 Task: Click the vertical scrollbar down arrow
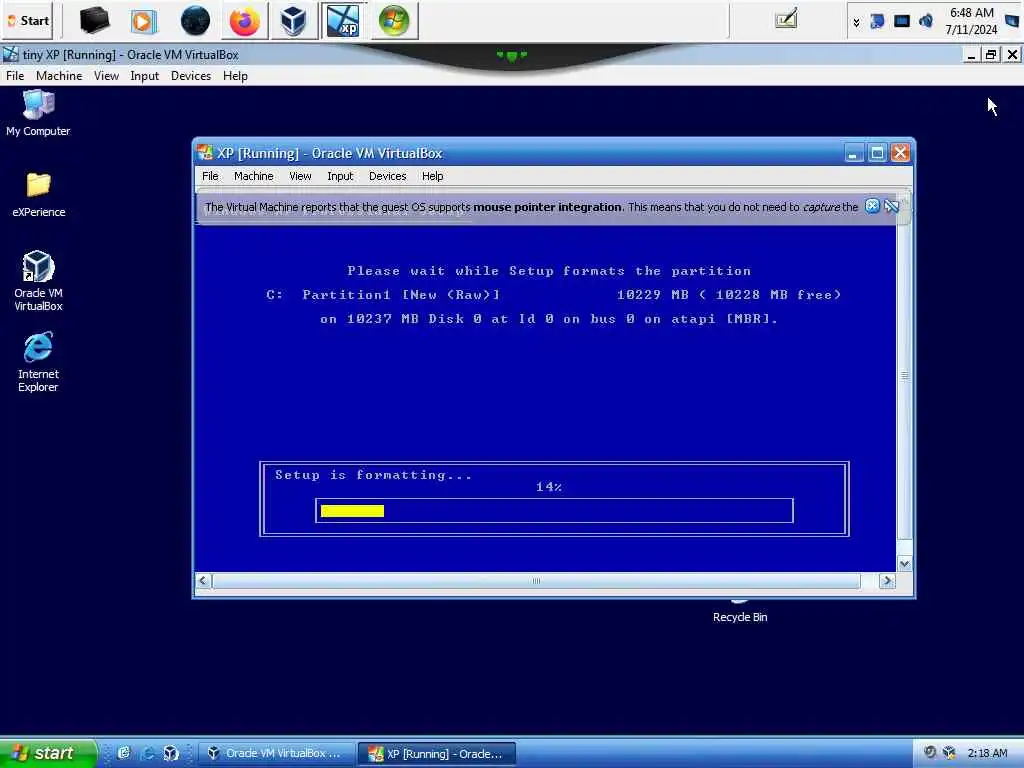(x=904, y=563)
